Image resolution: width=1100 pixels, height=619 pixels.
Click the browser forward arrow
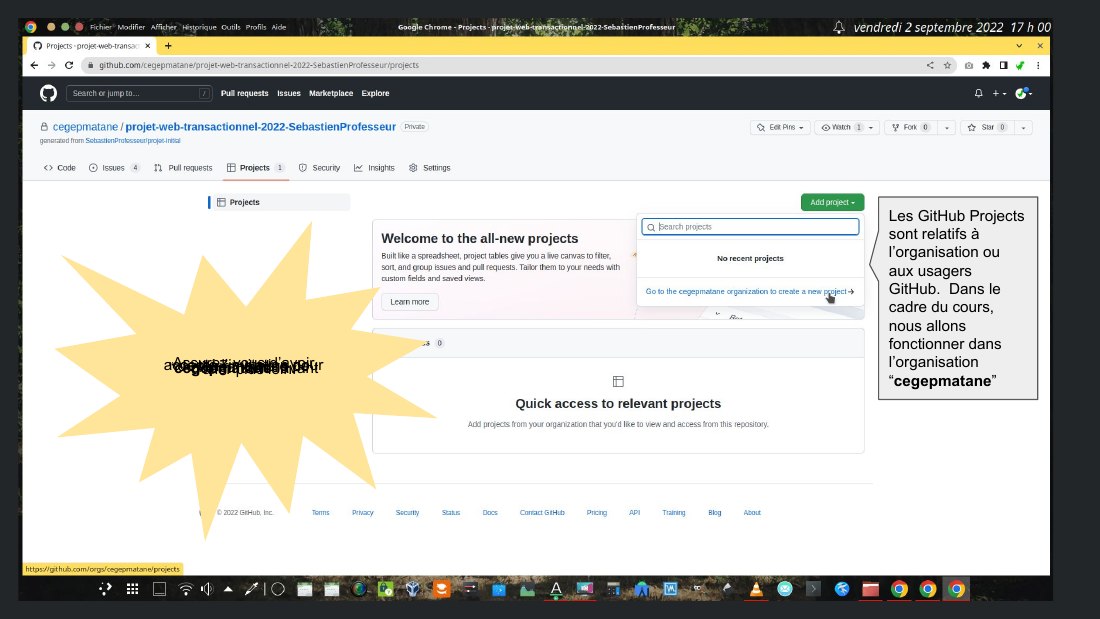pos(51,65)
